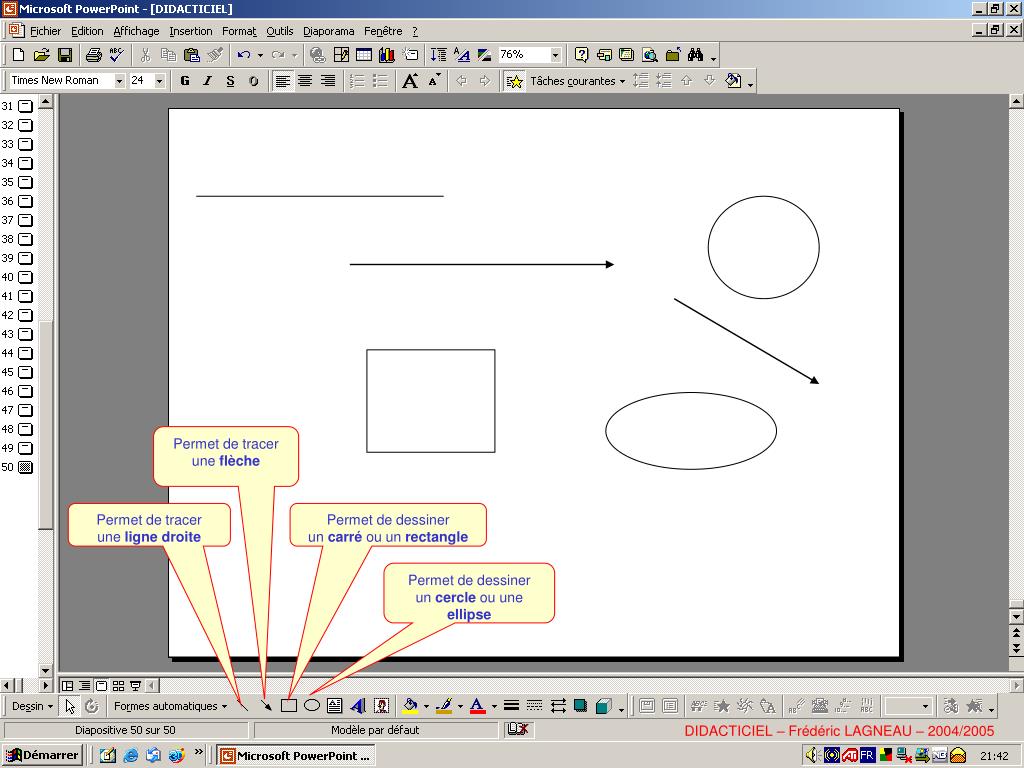Insert a table from the standard toolbar
Image resolution: width=1024 pixels, height=768 pixels.
364,55
